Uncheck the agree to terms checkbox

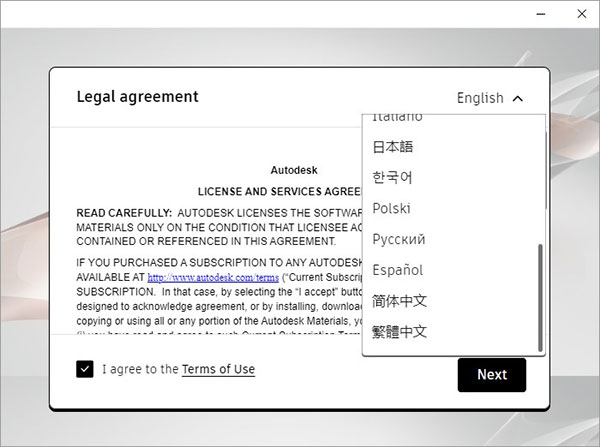[x=85, y=370]
